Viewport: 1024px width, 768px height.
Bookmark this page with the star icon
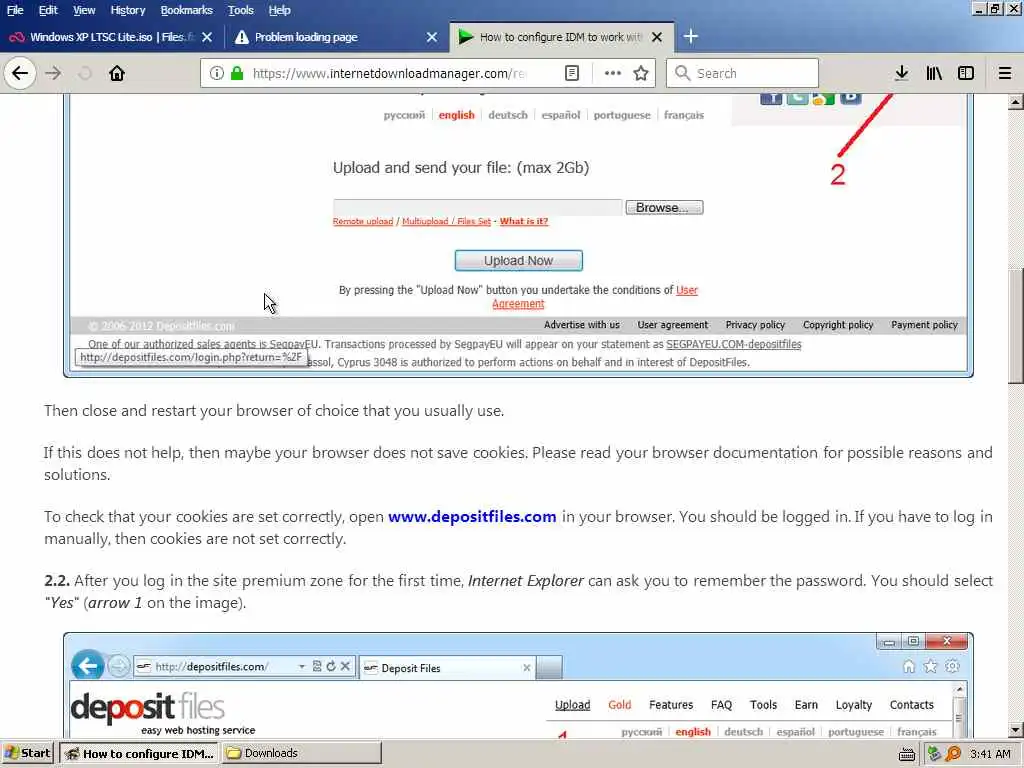(x=641, y=73)
